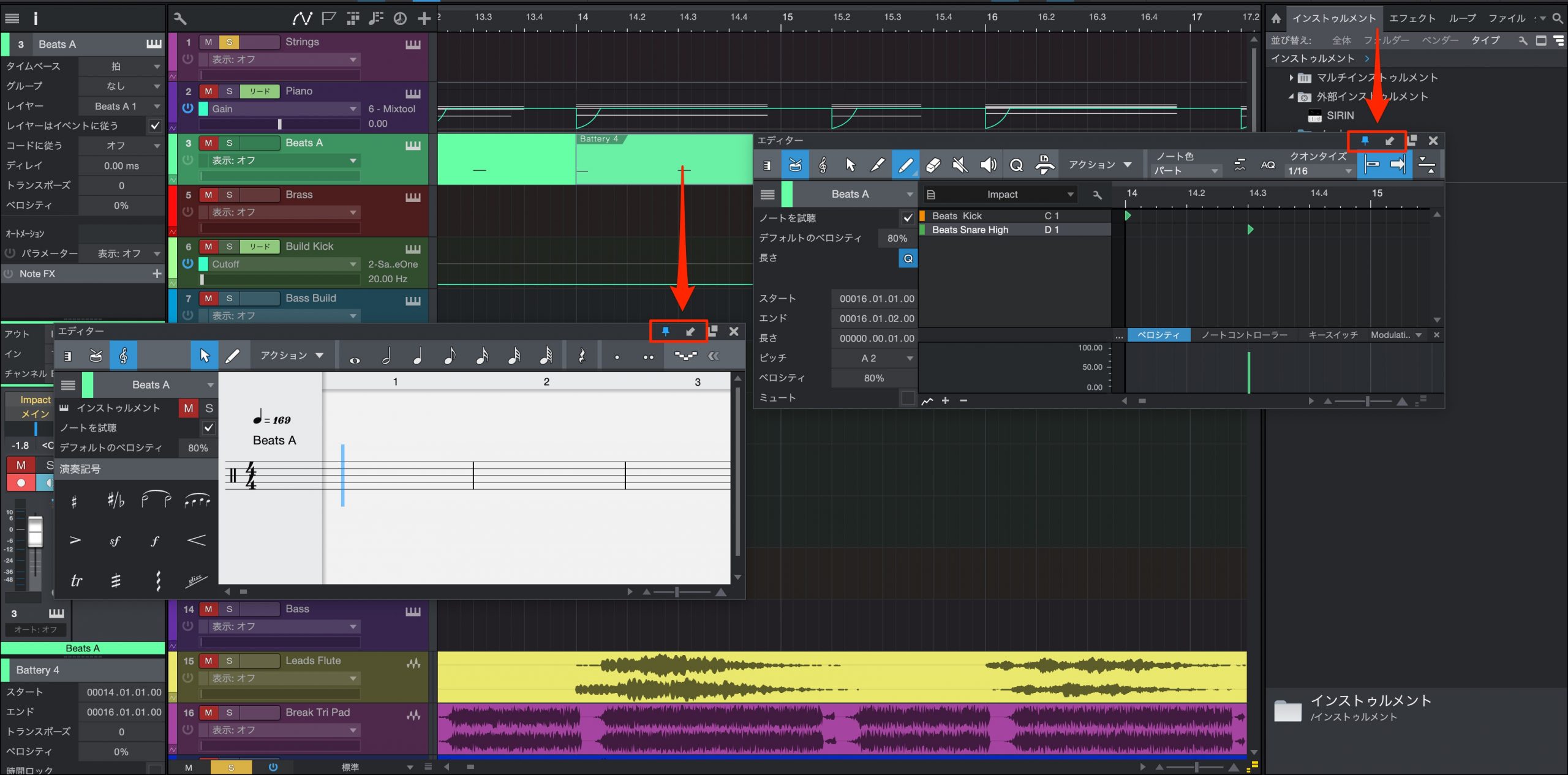The image size is (1568, 775).
Task: Toggle レイヤーはイベントに従う checkbox
Action: pos(156,125)
